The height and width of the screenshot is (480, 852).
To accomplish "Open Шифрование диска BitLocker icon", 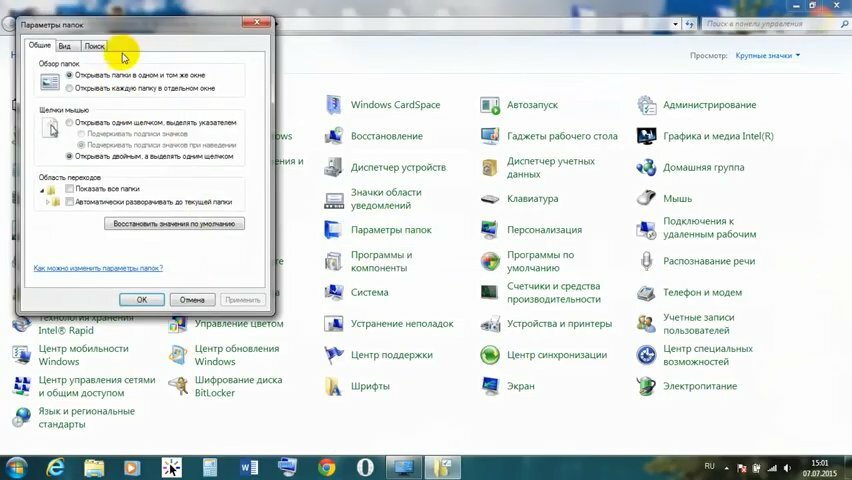I will pos(178,387).
